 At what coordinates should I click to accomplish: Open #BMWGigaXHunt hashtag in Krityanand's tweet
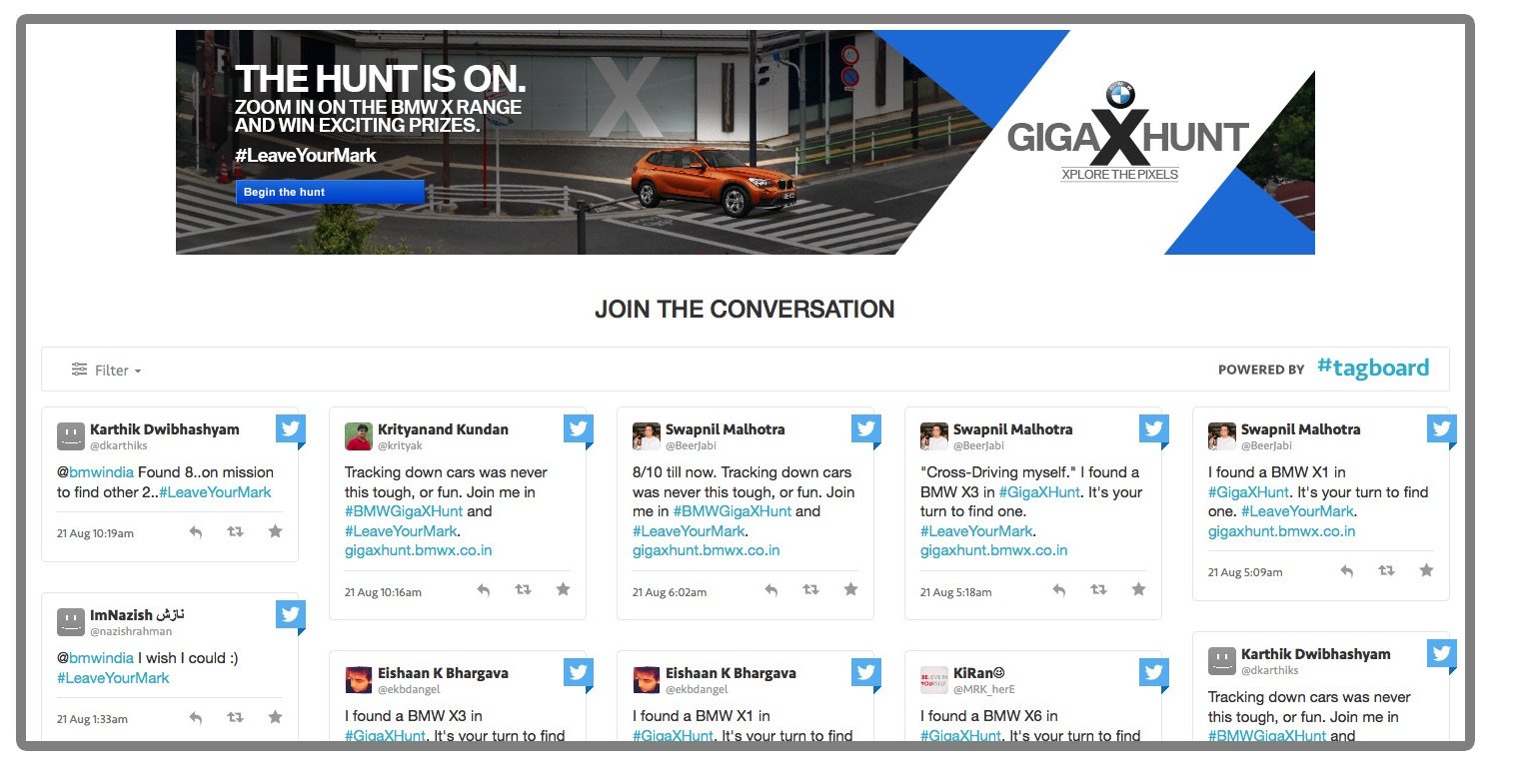point(404,511)
